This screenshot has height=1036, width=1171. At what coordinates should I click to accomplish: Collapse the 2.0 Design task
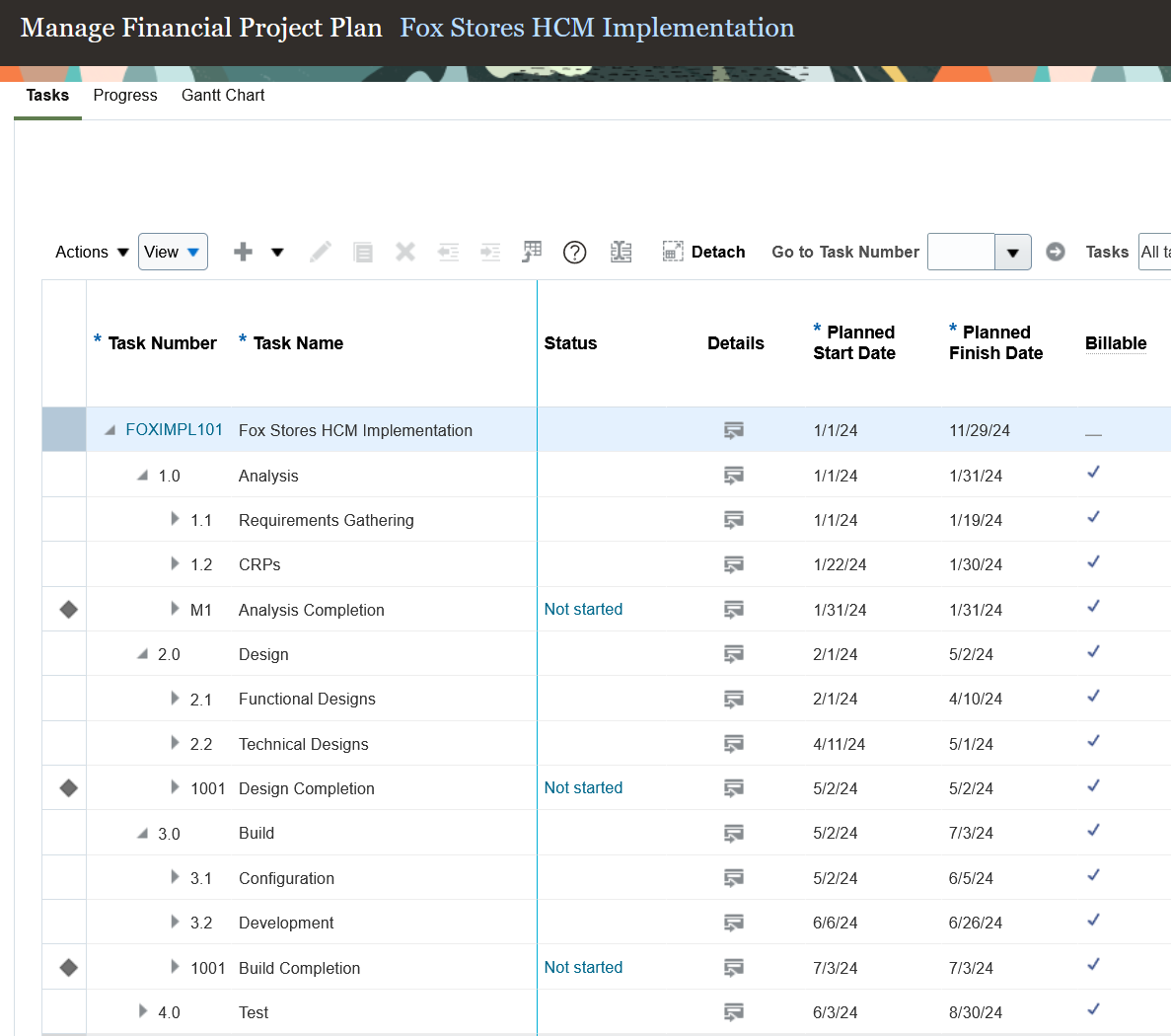click(x=142, y=653)
